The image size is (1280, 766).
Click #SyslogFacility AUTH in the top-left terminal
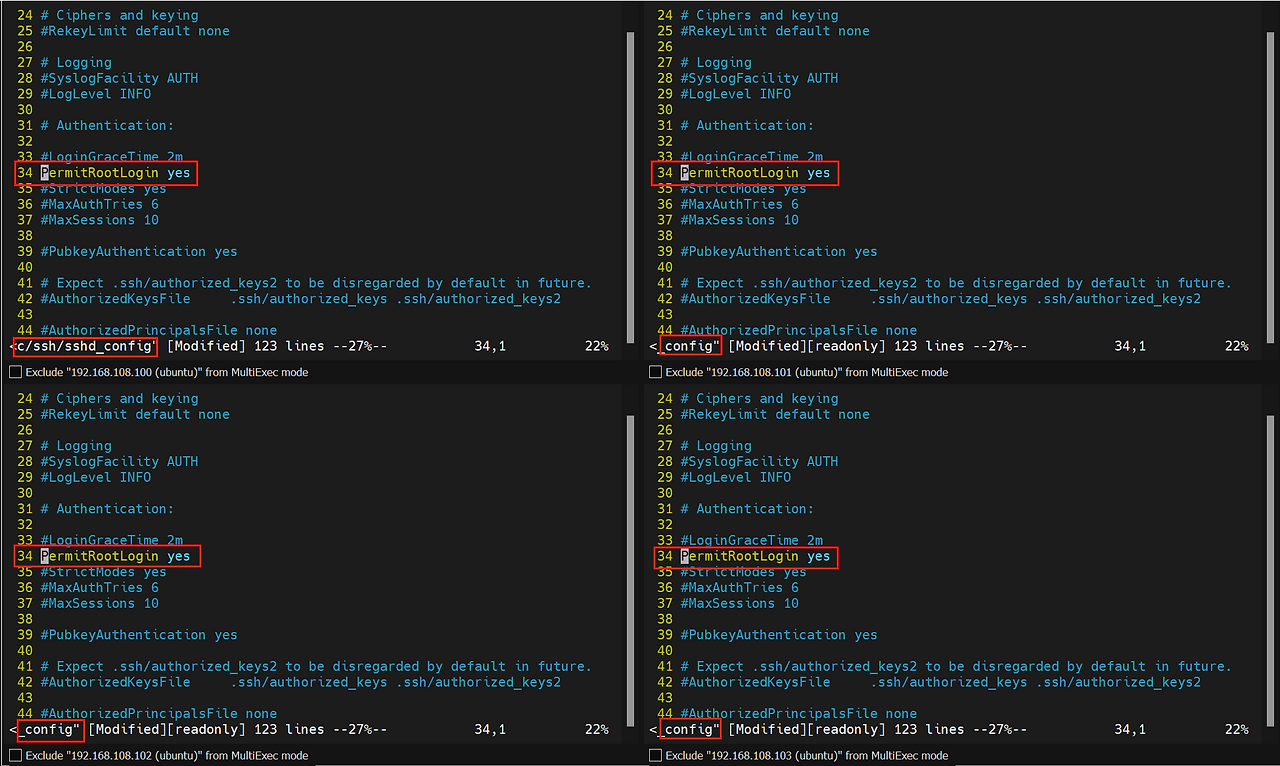coord(119,78)
